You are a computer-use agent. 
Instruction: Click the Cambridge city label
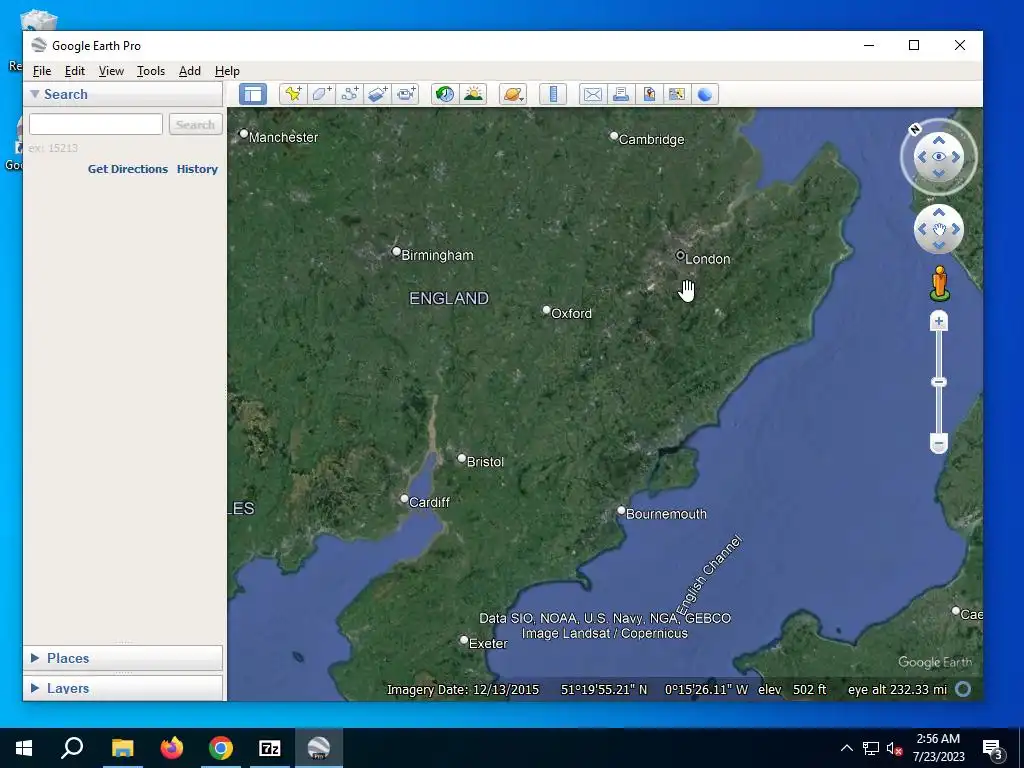coord(651,139)
